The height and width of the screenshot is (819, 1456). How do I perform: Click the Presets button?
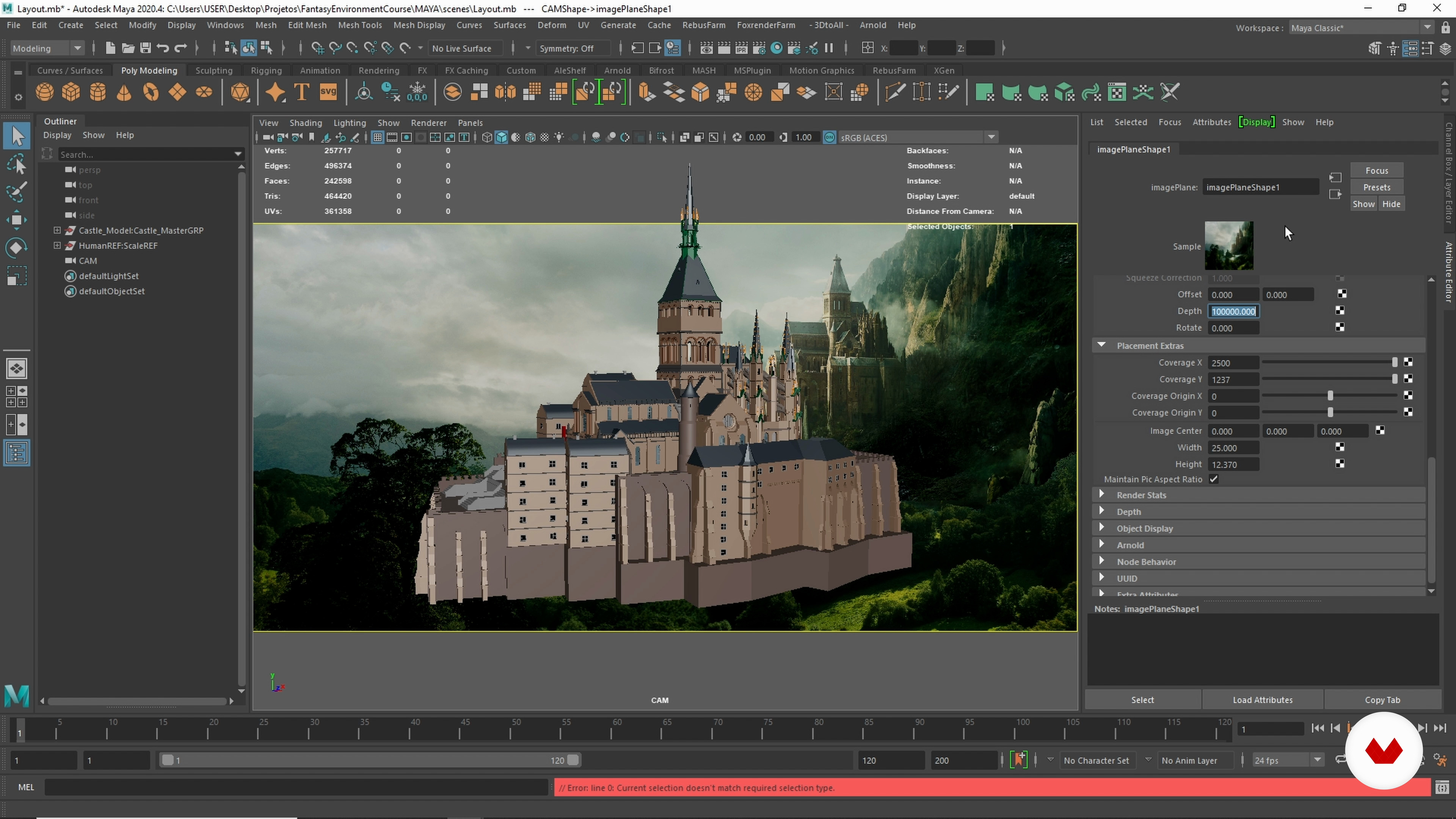click(1377, 187)
